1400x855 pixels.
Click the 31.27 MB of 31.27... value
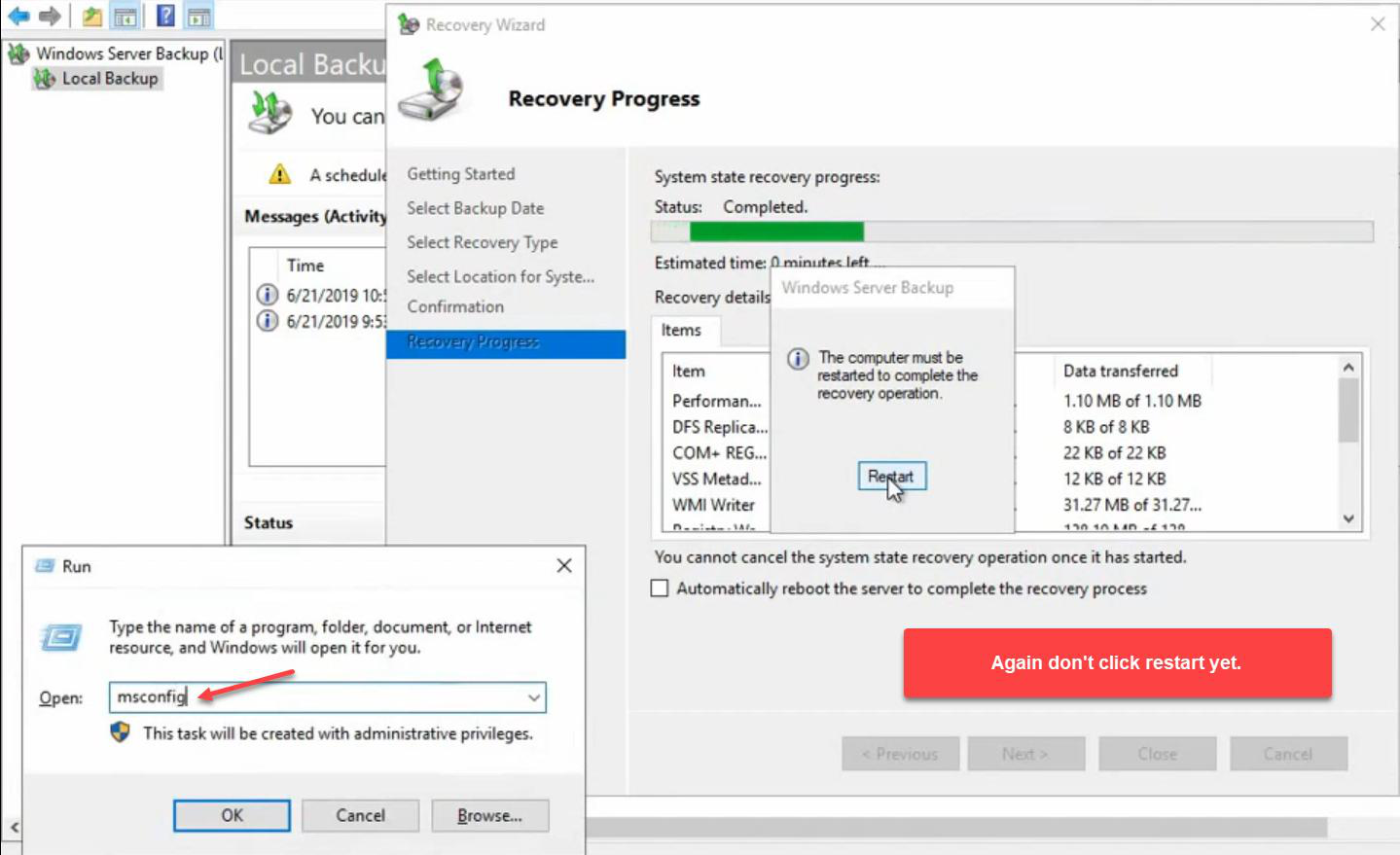[1132, 505]
